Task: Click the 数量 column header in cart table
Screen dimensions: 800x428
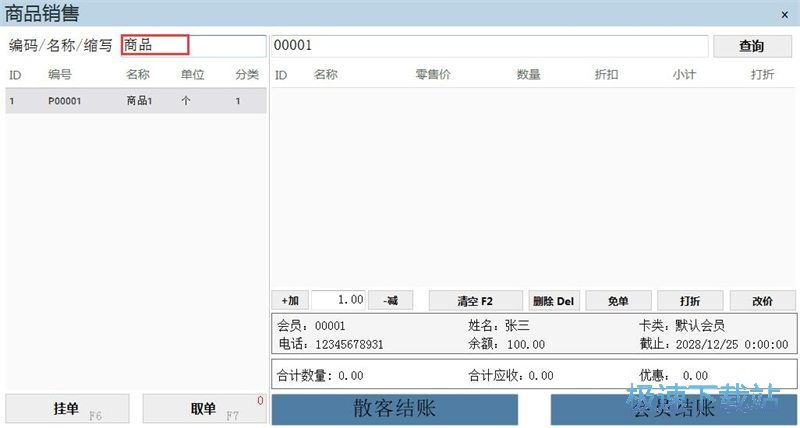Action: (528, 74)
